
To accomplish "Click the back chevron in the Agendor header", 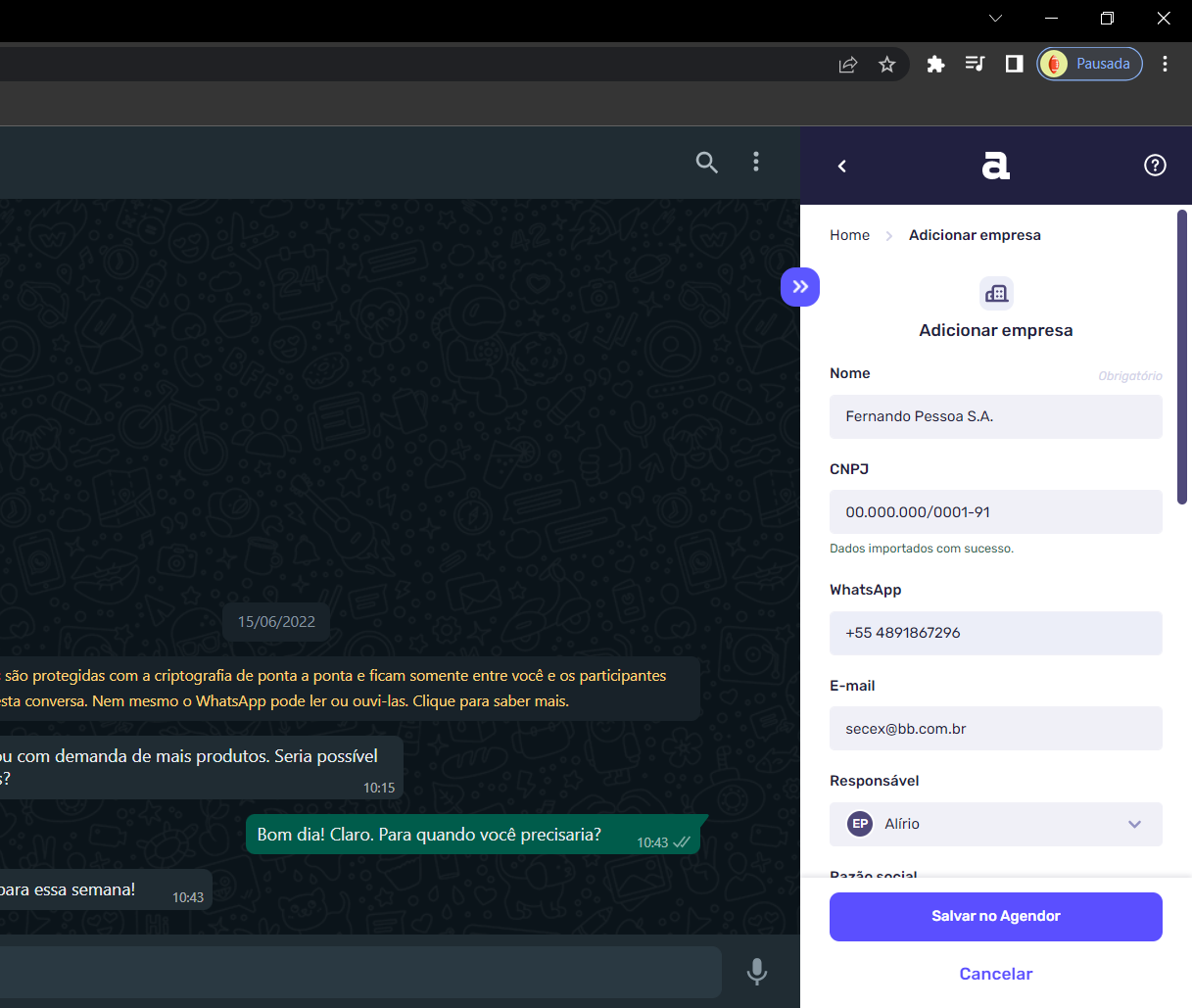I will point(842,166).
